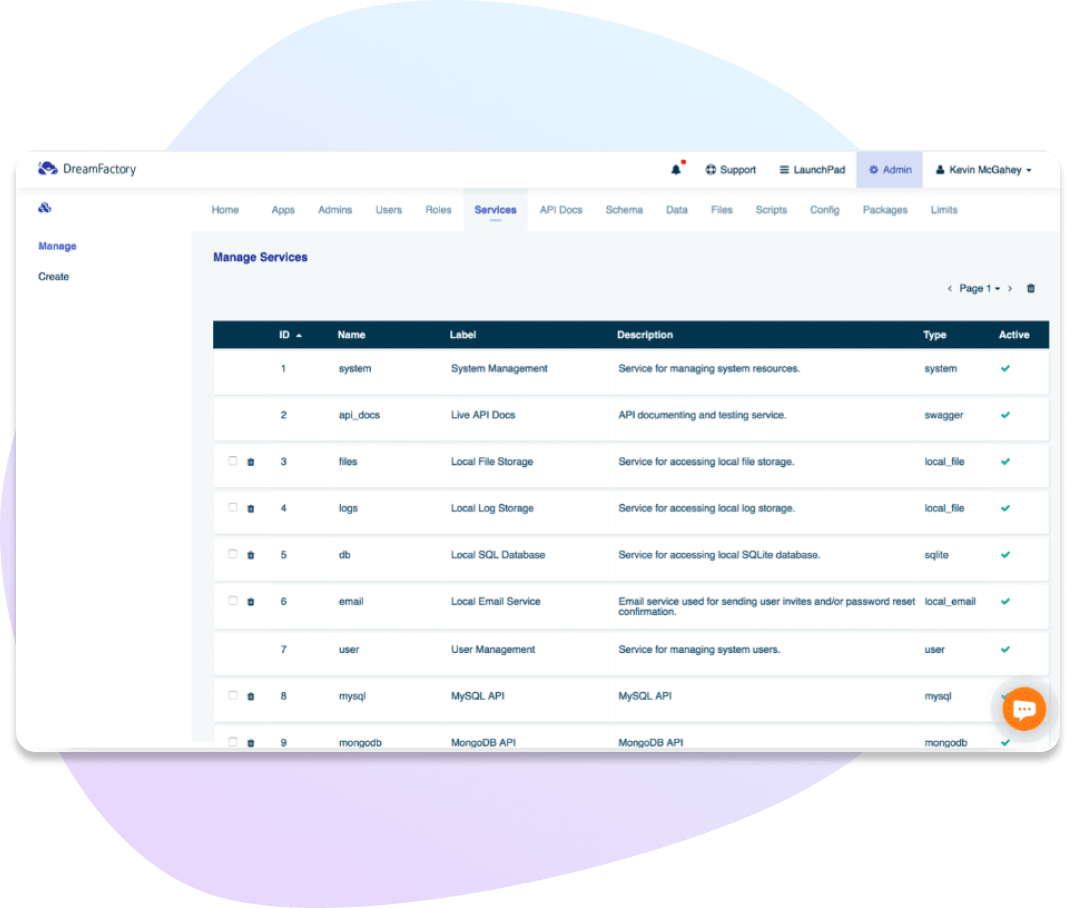Sort by the Active column header
This screenshot has height=908, width=1068.
click(x=1014, y=335)
